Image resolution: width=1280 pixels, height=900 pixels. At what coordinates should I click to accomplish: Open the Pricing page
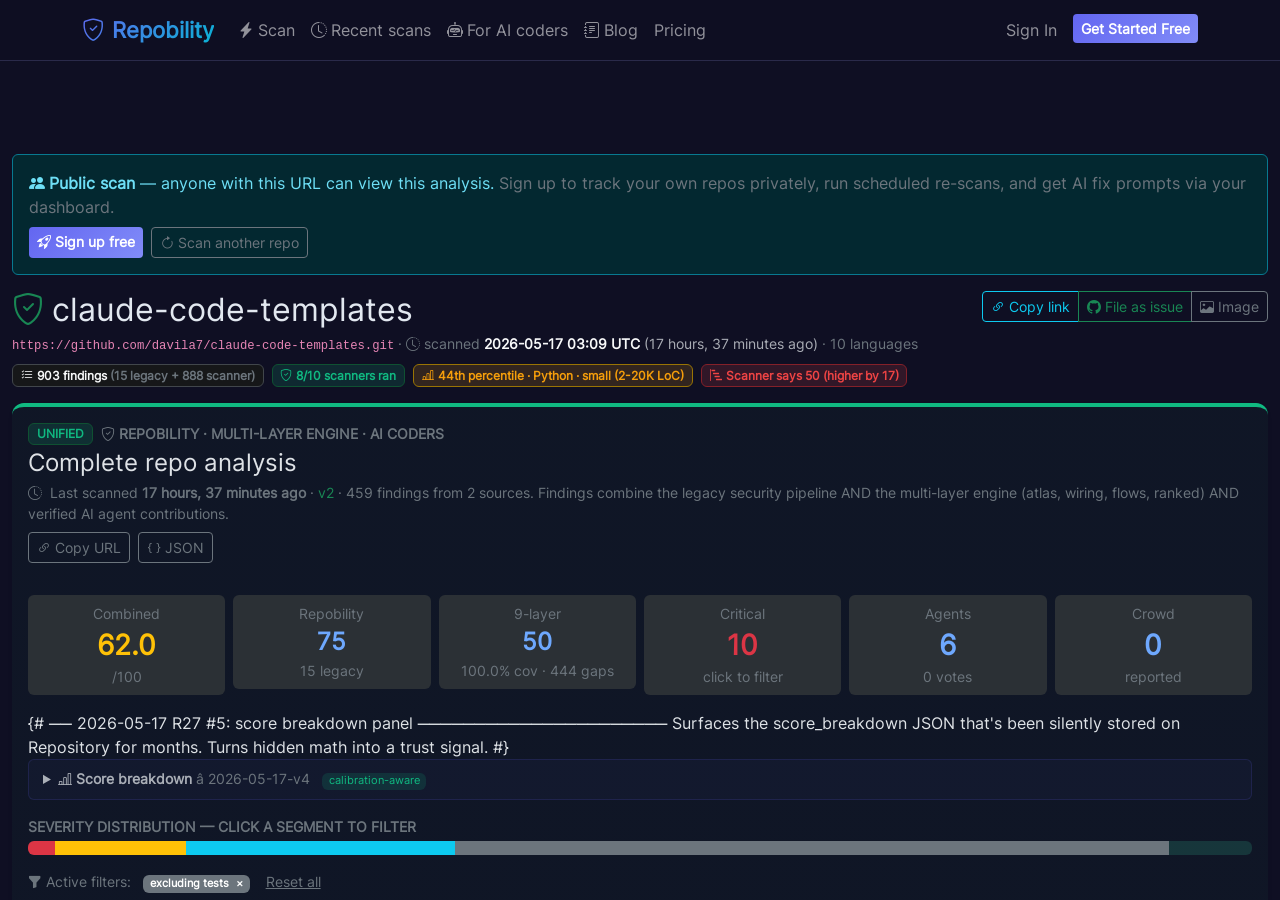[680, 30]
